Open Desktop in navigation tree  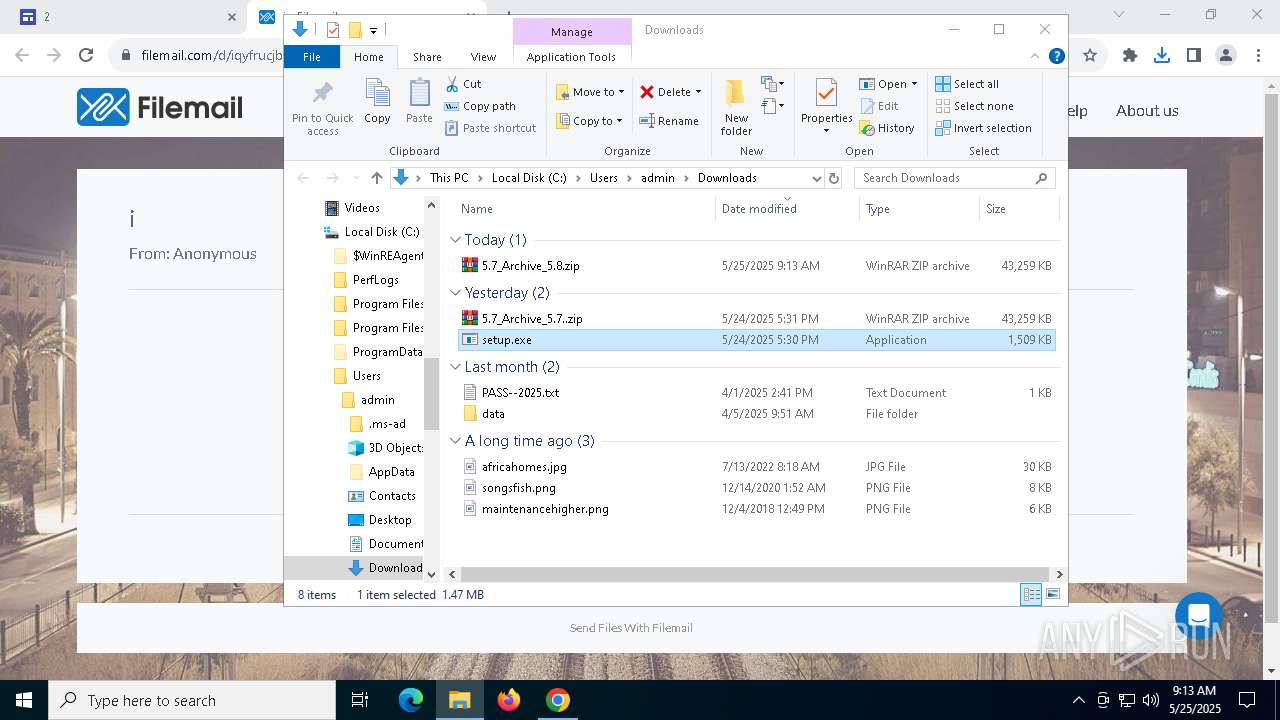tap(380, 520)
